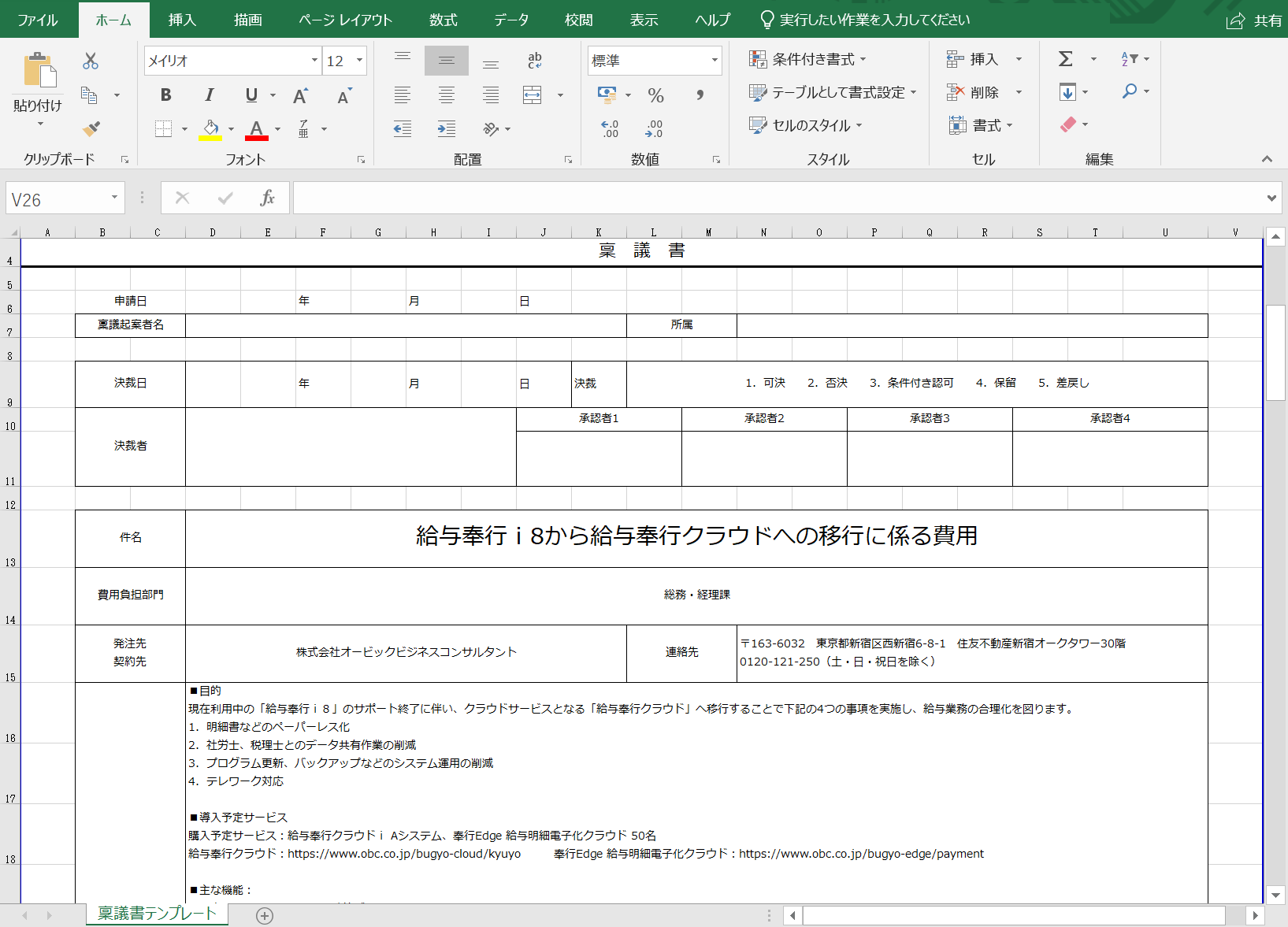Toggle bold formatting
Screen dimensions: 1288x927
(165, 95)
